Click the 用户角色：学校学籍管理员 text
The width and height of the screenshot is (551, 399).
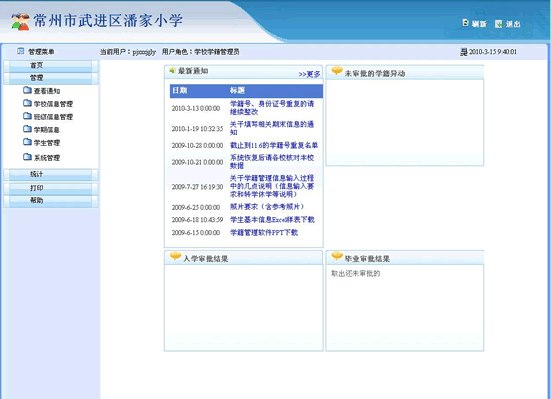[201, 52]
